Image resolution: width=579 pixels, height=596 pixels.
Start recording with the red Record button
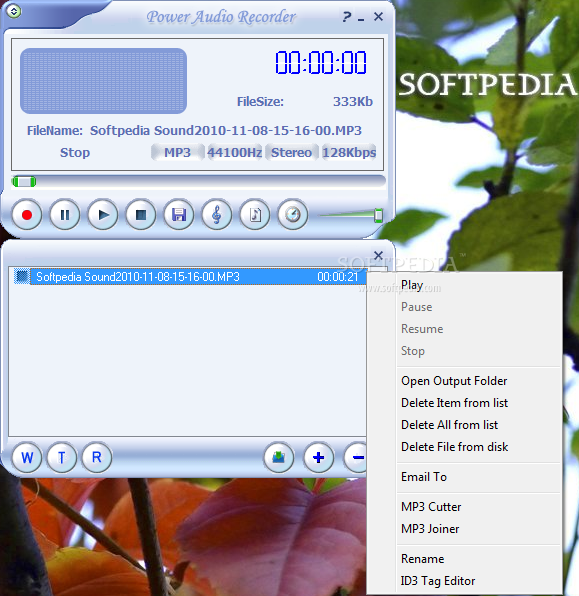coord(27,215)
